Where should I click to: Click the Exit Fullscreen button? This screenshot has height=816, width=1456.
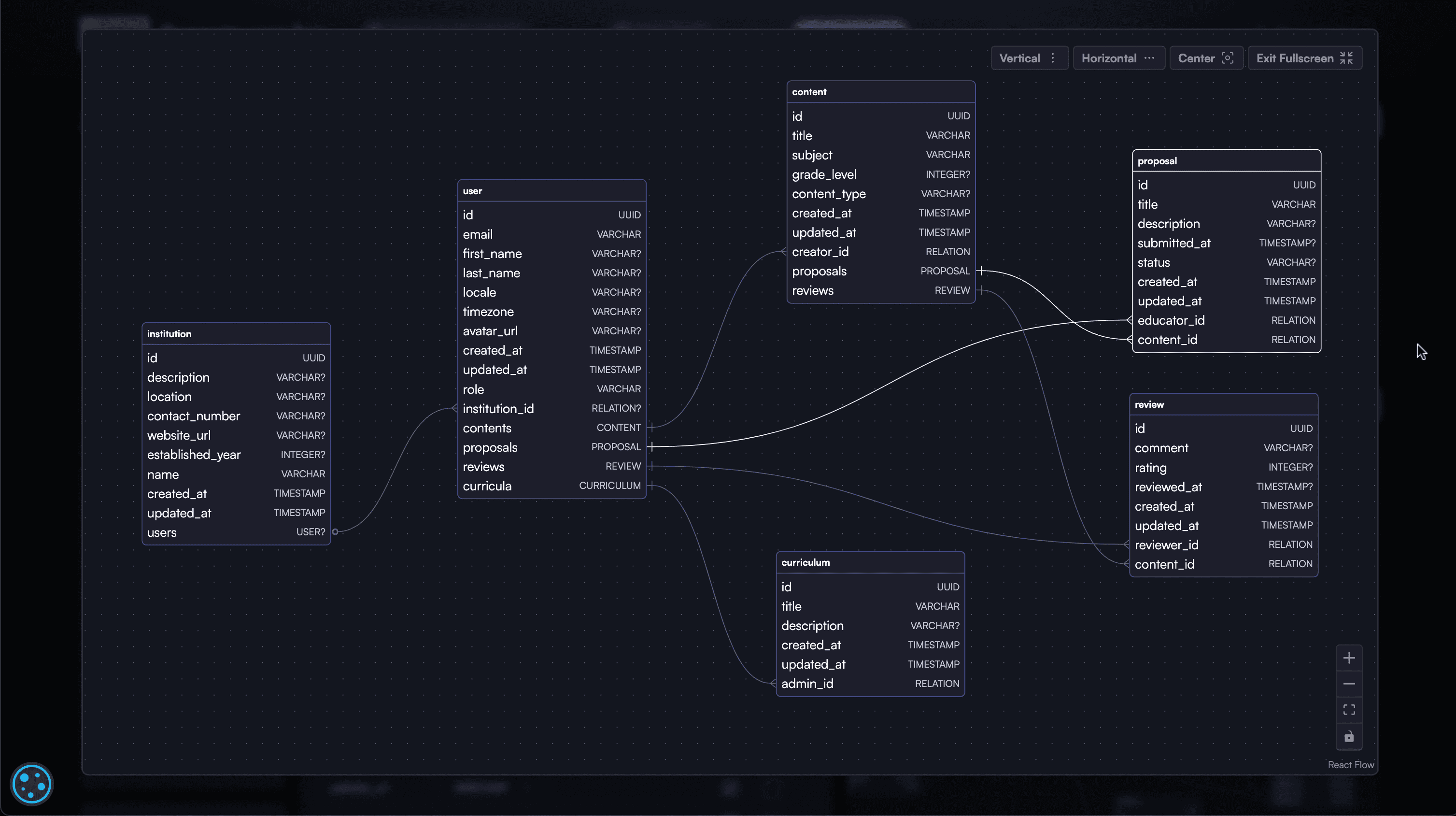pyautogui.click(x=1304, y=58)
